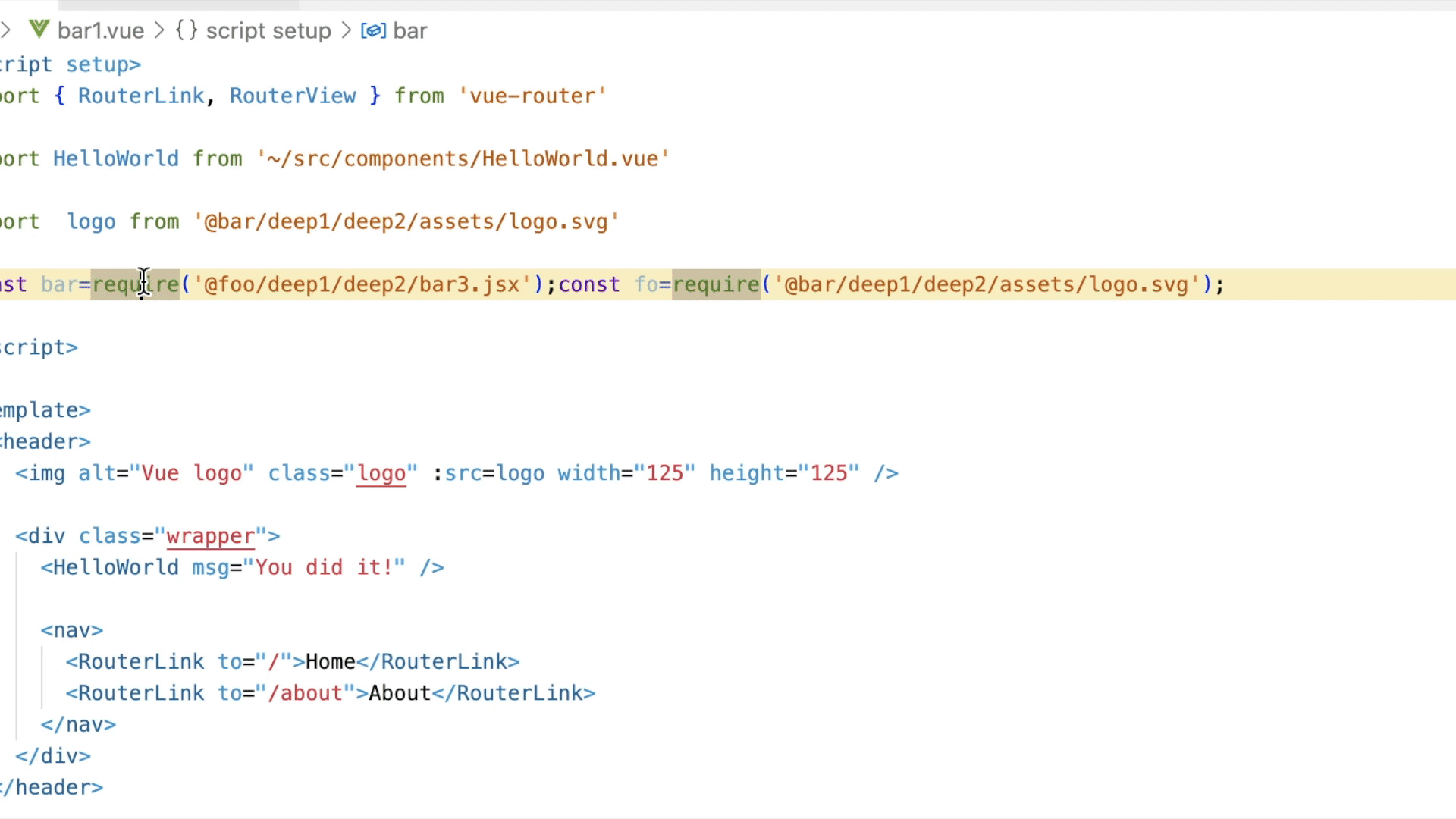Select the bar symbol breadcrumb
Viewport: 1456px width, 819px height.
pyautogui.click(x=410, y=30)
